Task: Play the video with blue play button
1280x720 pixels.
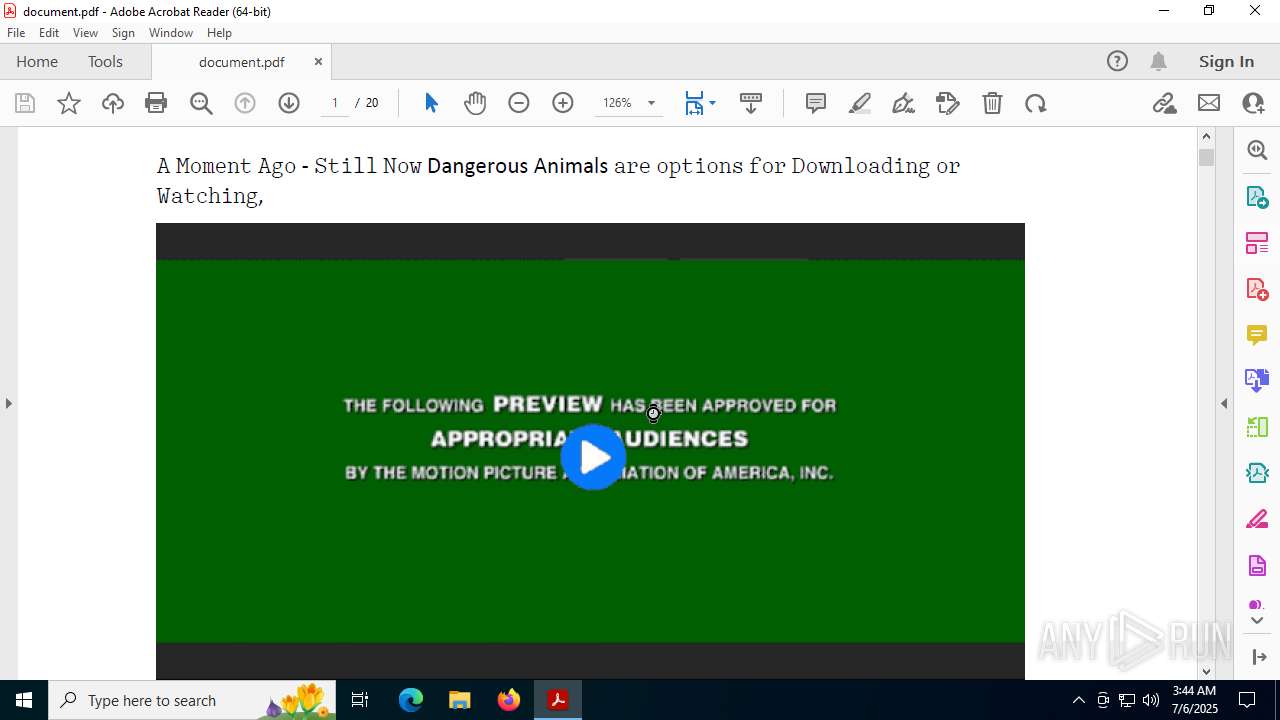Action: [593, 457]
